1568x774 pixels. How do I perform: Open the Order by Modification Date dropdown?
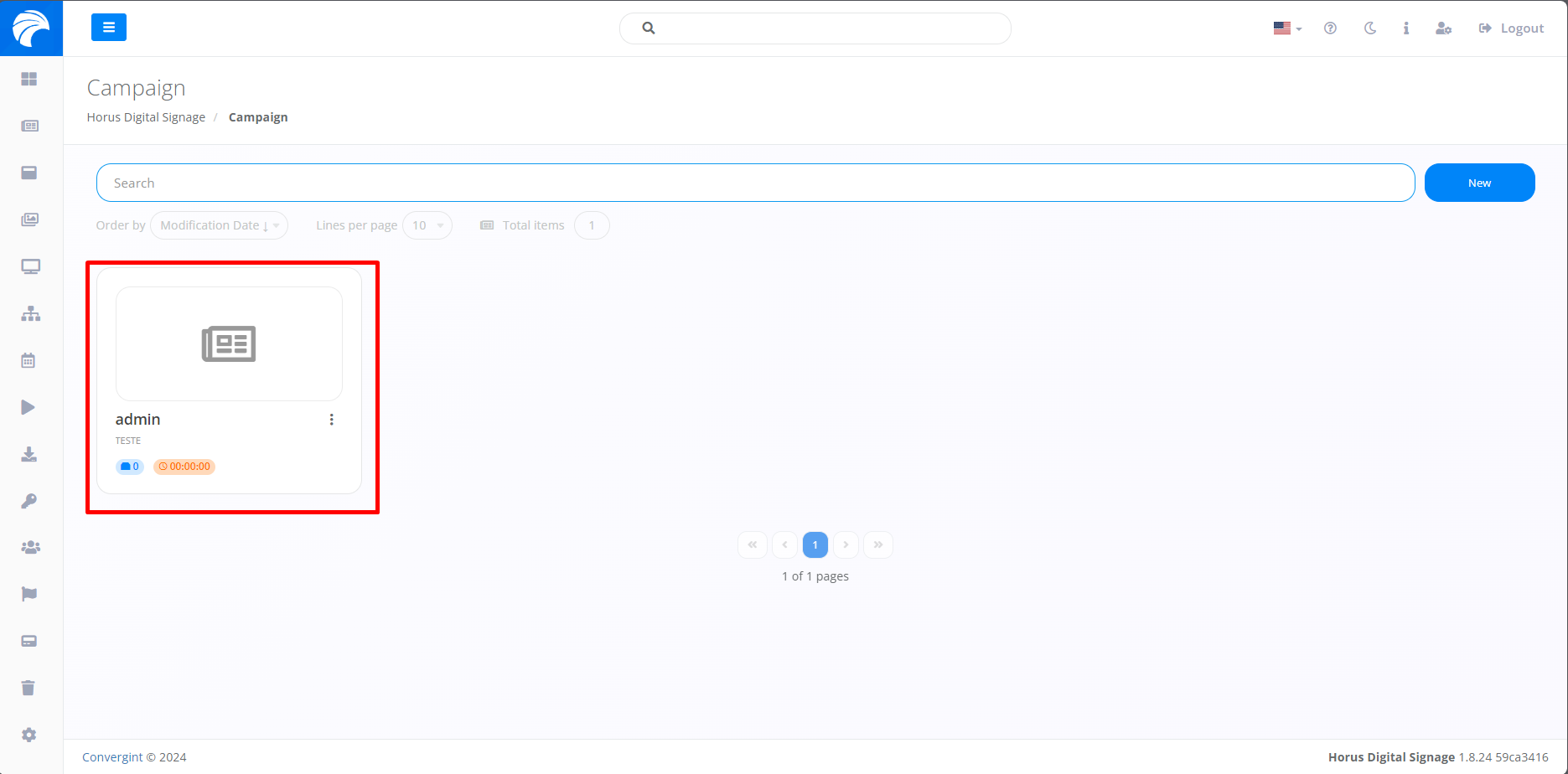point(219,225)
